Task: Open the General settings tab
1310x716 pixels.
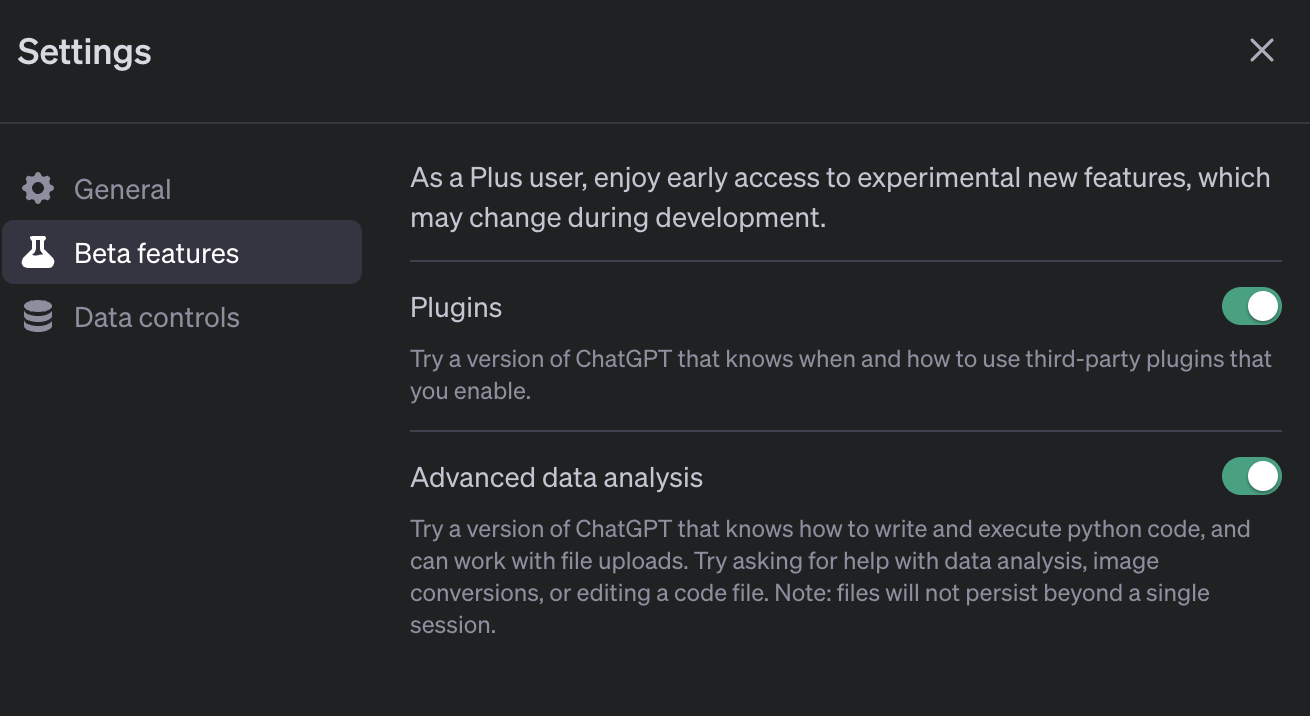Action: pos(122,189)
